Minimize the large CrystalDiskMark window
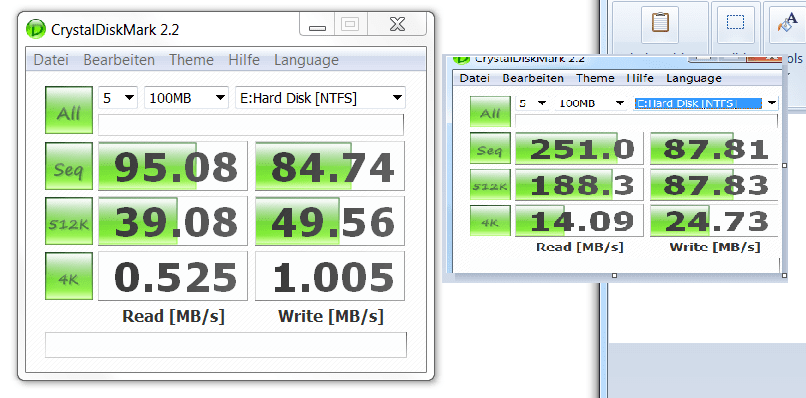The image size is (806, 398). (x=317, y=24)
